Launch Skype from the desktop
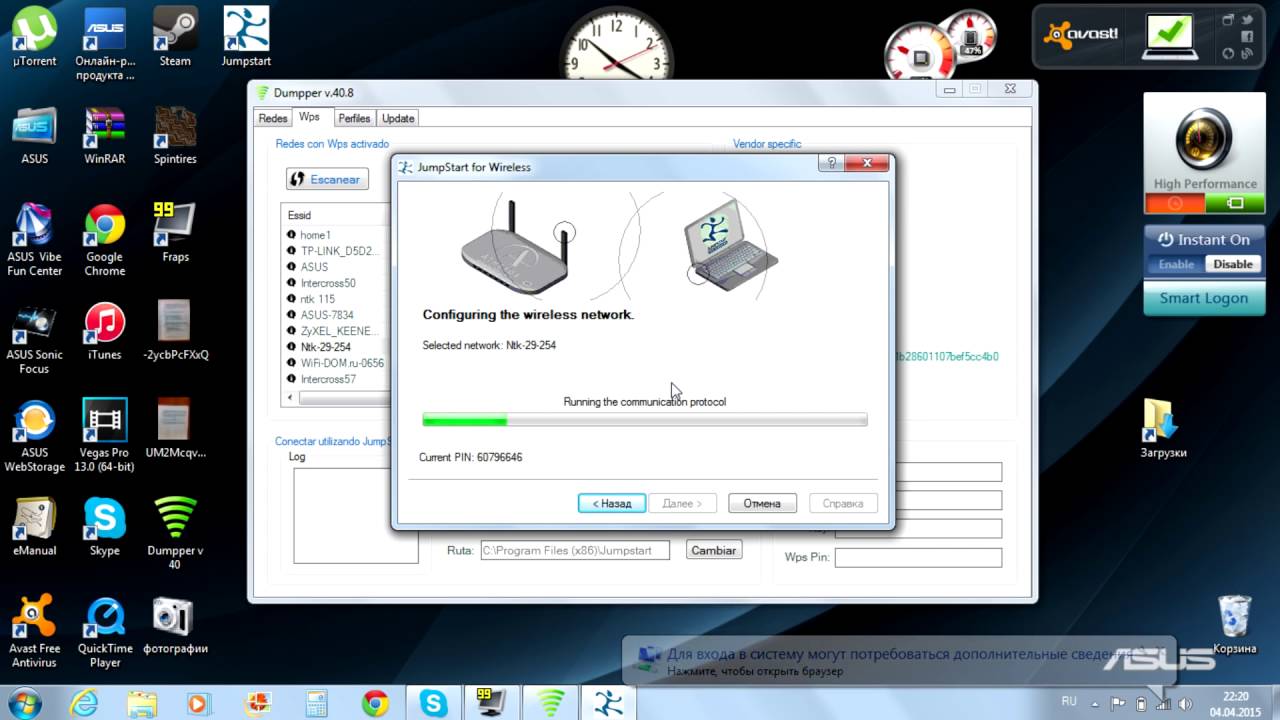 point(105,527)
